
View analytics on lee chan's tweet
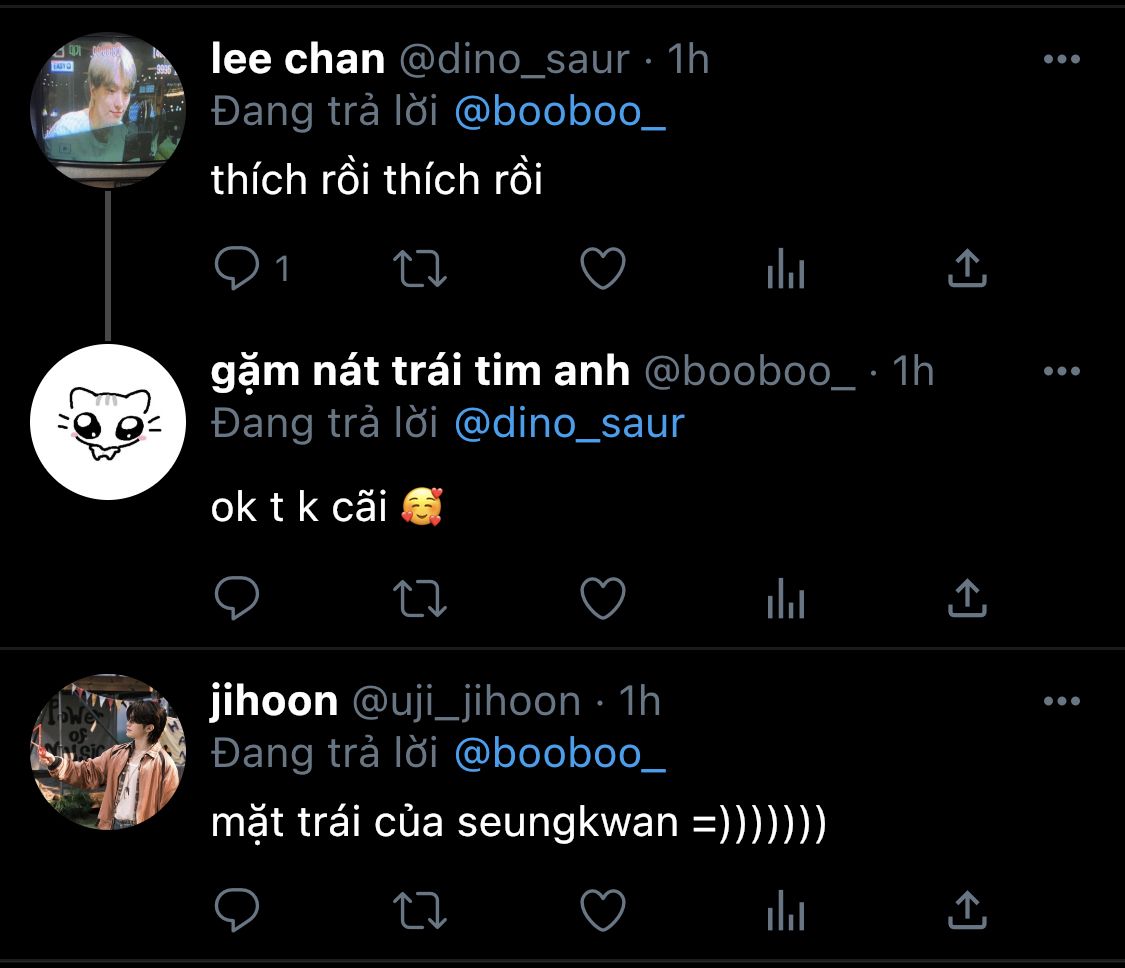[x=786, y=268]
